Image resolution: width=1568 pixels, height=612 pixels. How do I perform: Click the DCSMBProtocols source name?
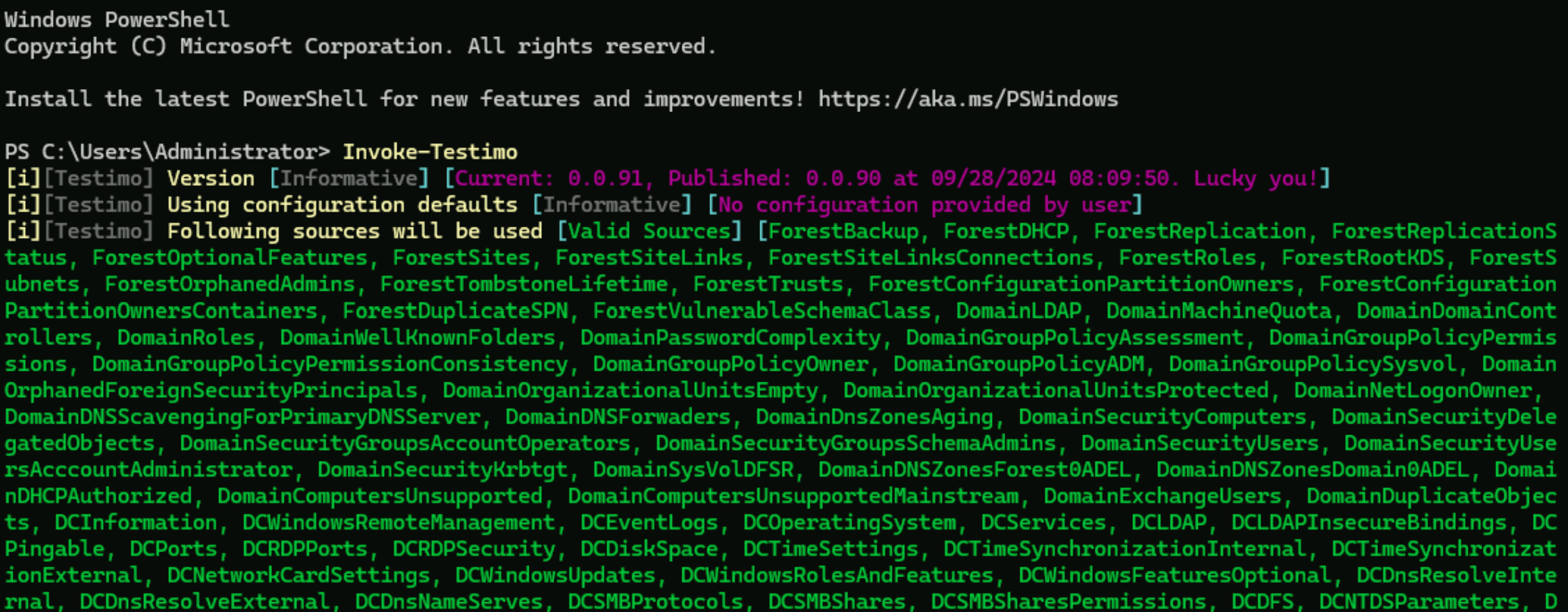click(655, 601)
